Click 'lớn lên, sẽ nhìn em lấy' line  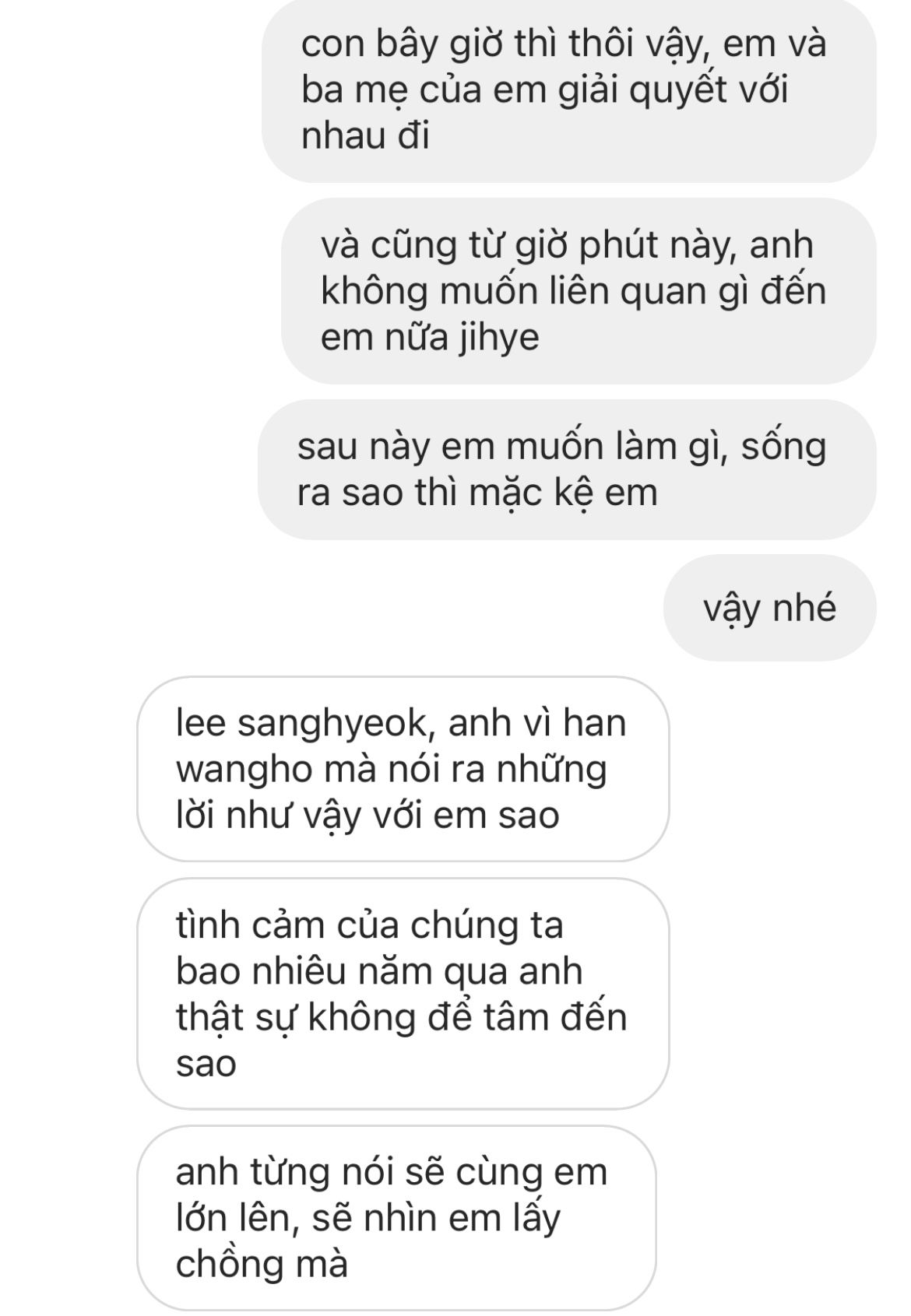click(x=368, y=1219)
